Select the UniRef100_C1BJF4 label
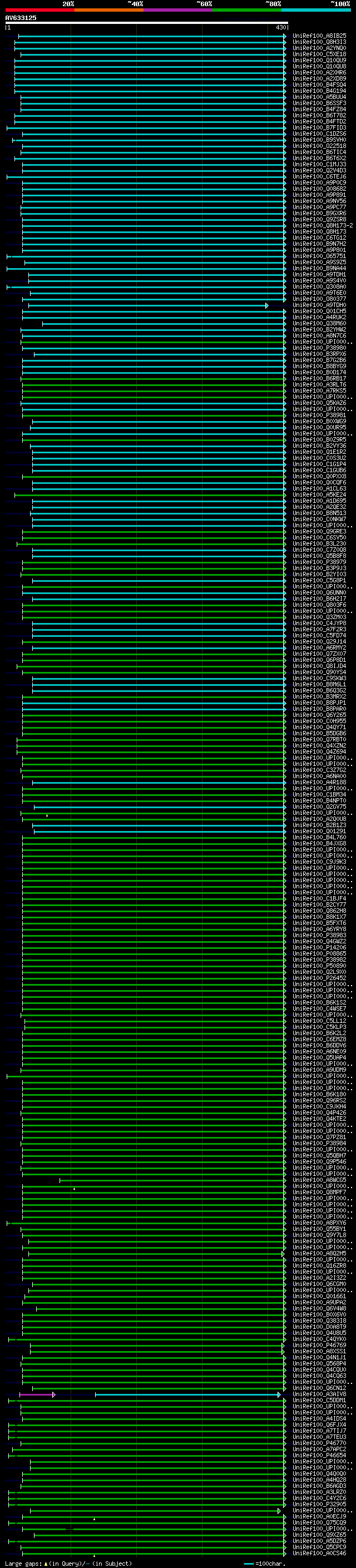This screenshot has height=1568, width=356. point(319,898)
